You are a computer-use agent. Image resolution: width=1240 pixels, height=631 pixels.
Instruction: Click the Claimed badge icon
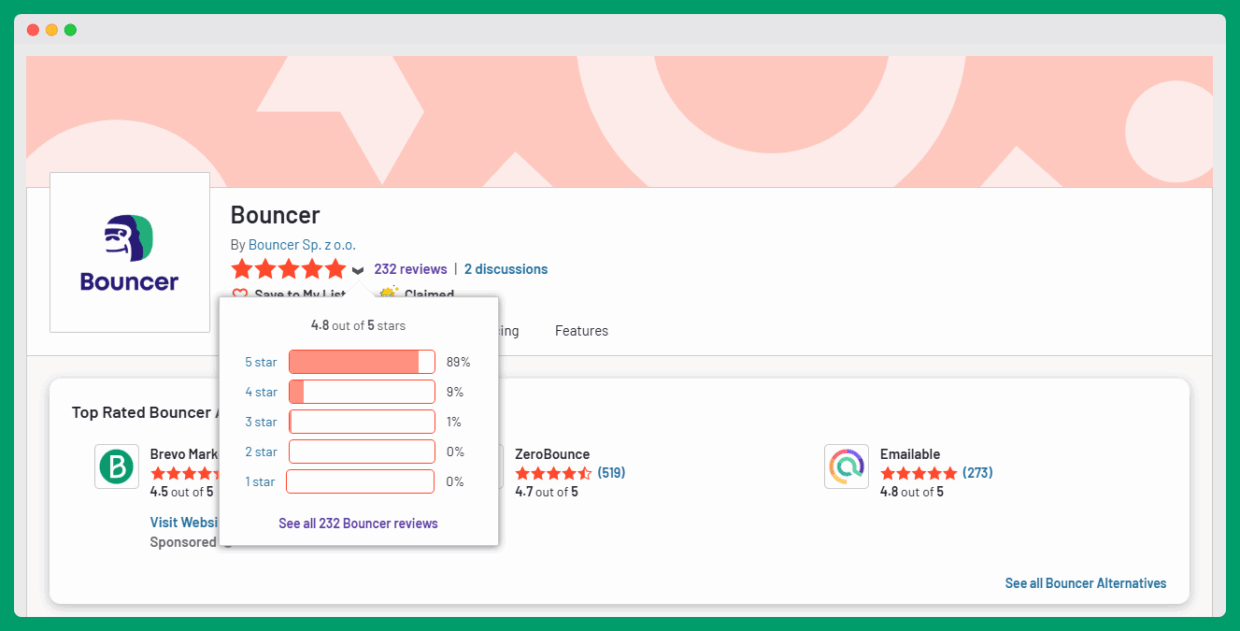coord(389,293)
